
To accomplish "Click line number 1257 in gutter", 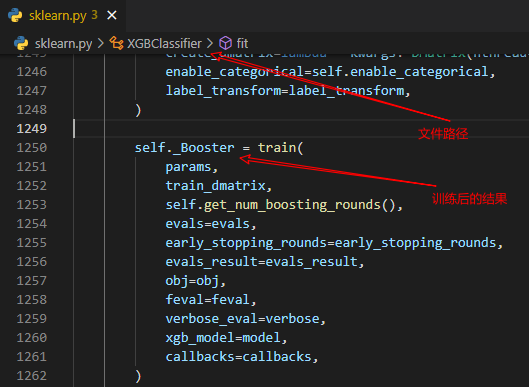I will pyautogui.click(x=32, y=281).
